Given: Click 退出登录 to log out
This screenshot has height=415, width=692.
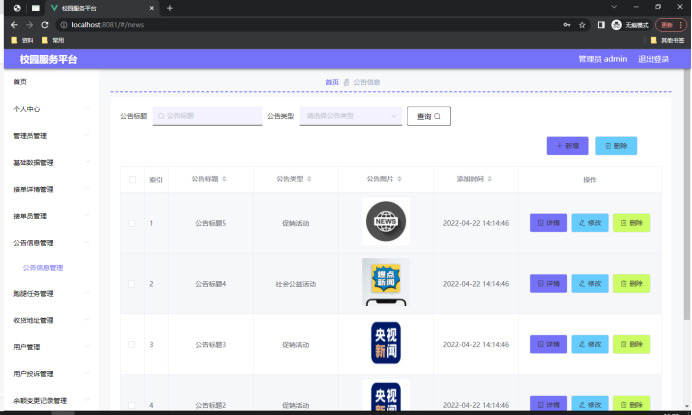Looking at the screenshot, I should pyautogui.click(x=654, y=59).
